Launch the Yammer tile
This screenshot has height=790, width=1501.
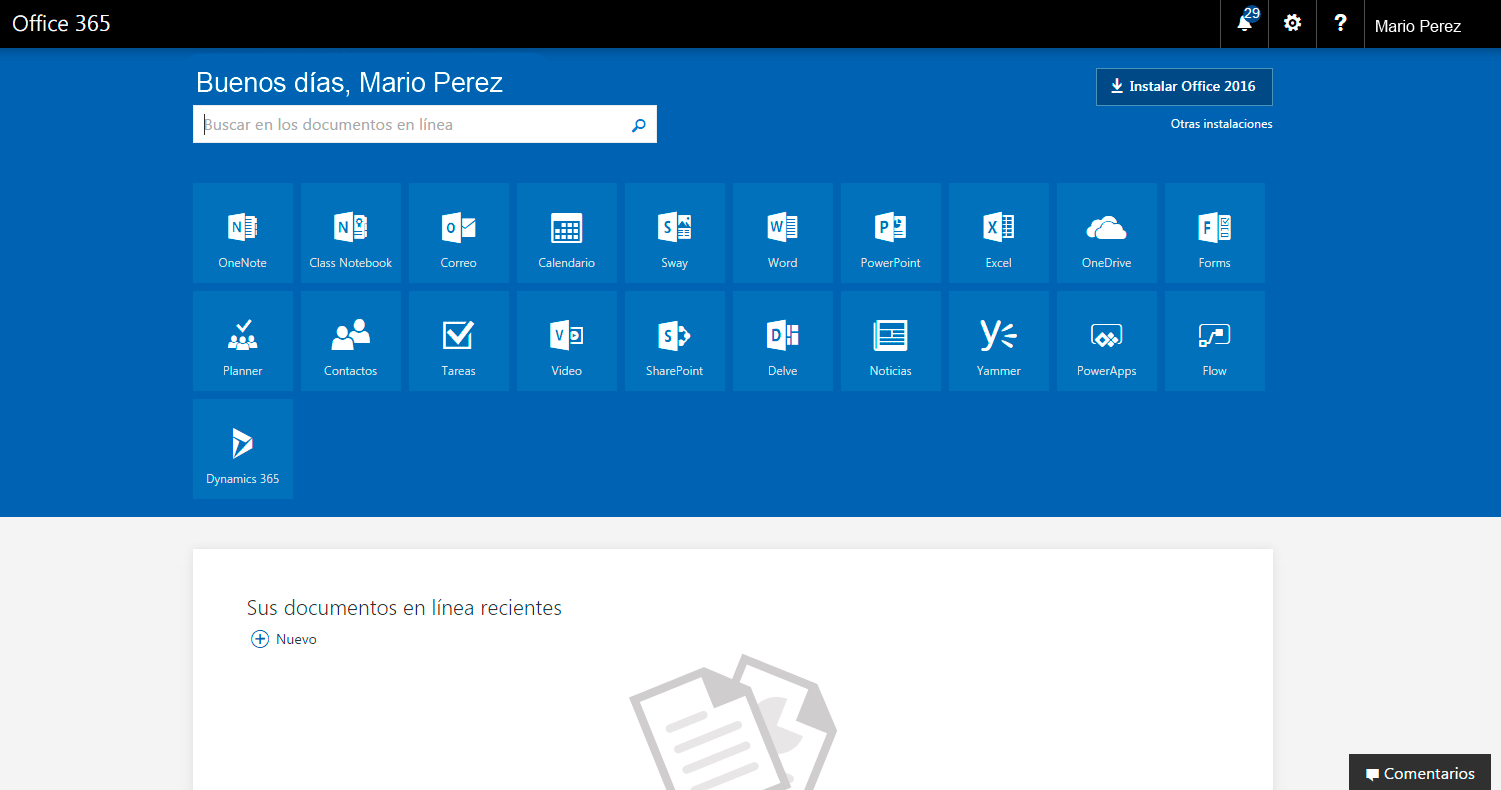[999, 341]
